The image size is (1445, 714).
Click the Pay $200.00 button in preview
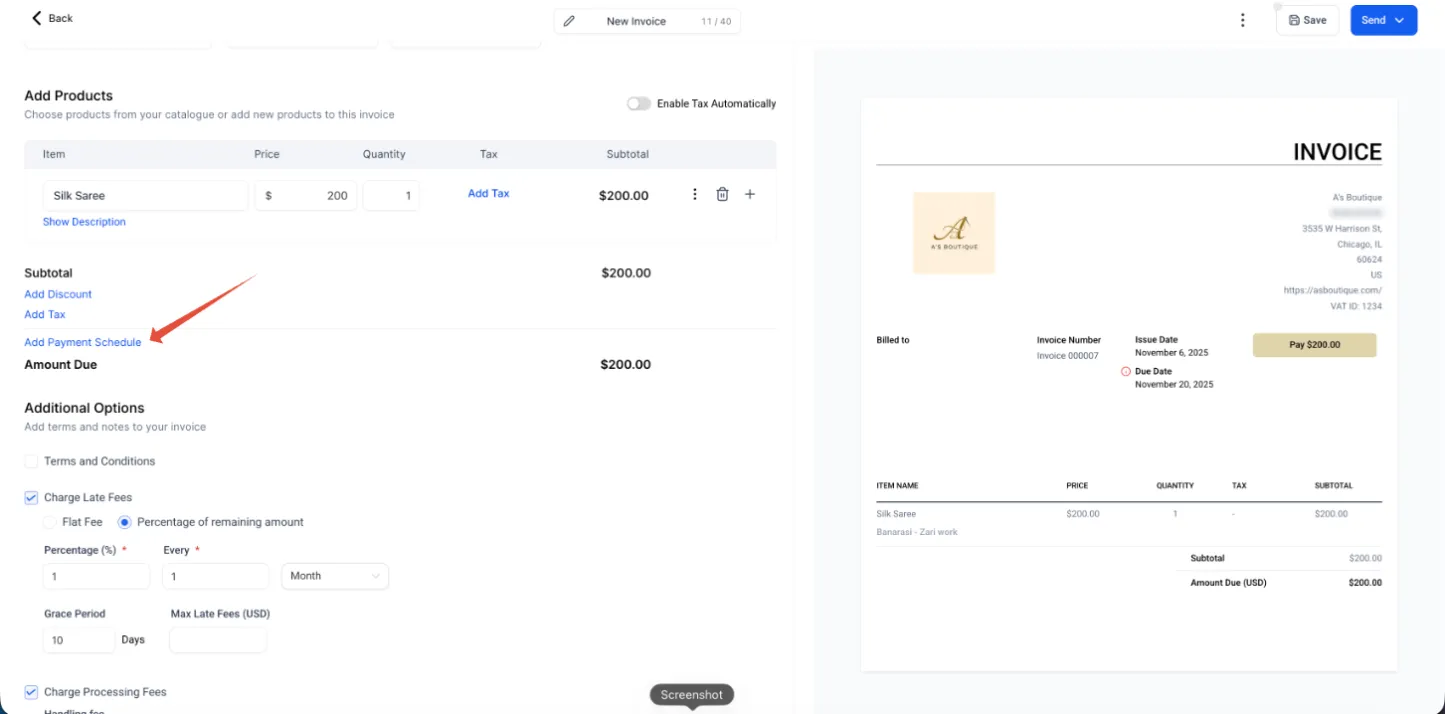[x=1314, y=344]
